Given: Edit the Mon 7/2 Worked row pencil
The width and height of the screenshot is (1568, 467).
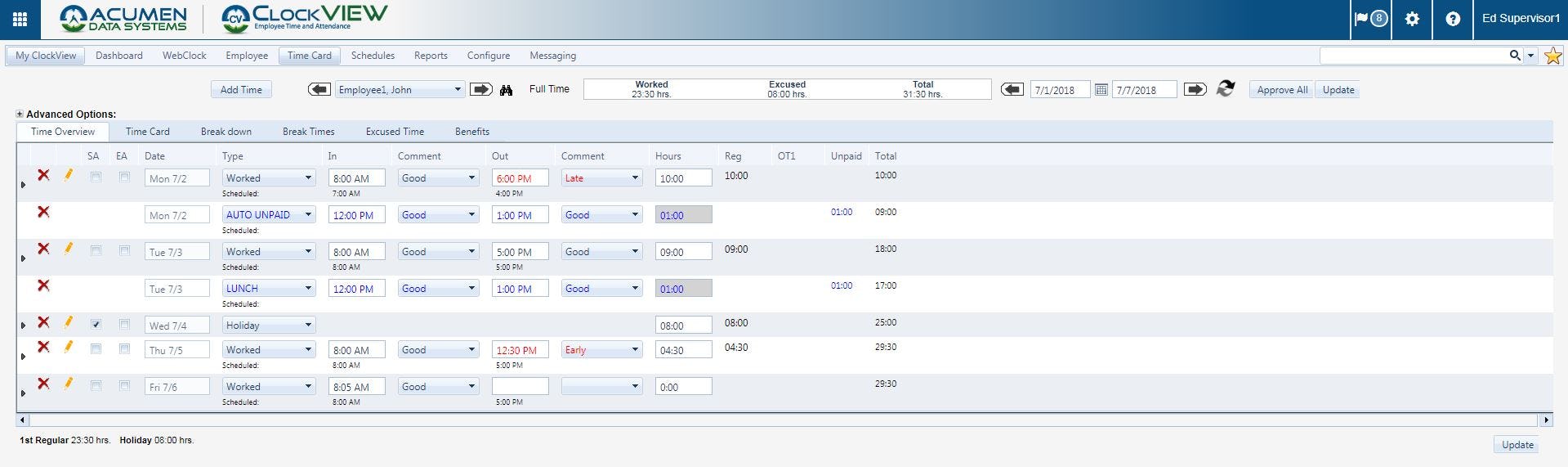Looking at the screenshot, I should 69,175.
